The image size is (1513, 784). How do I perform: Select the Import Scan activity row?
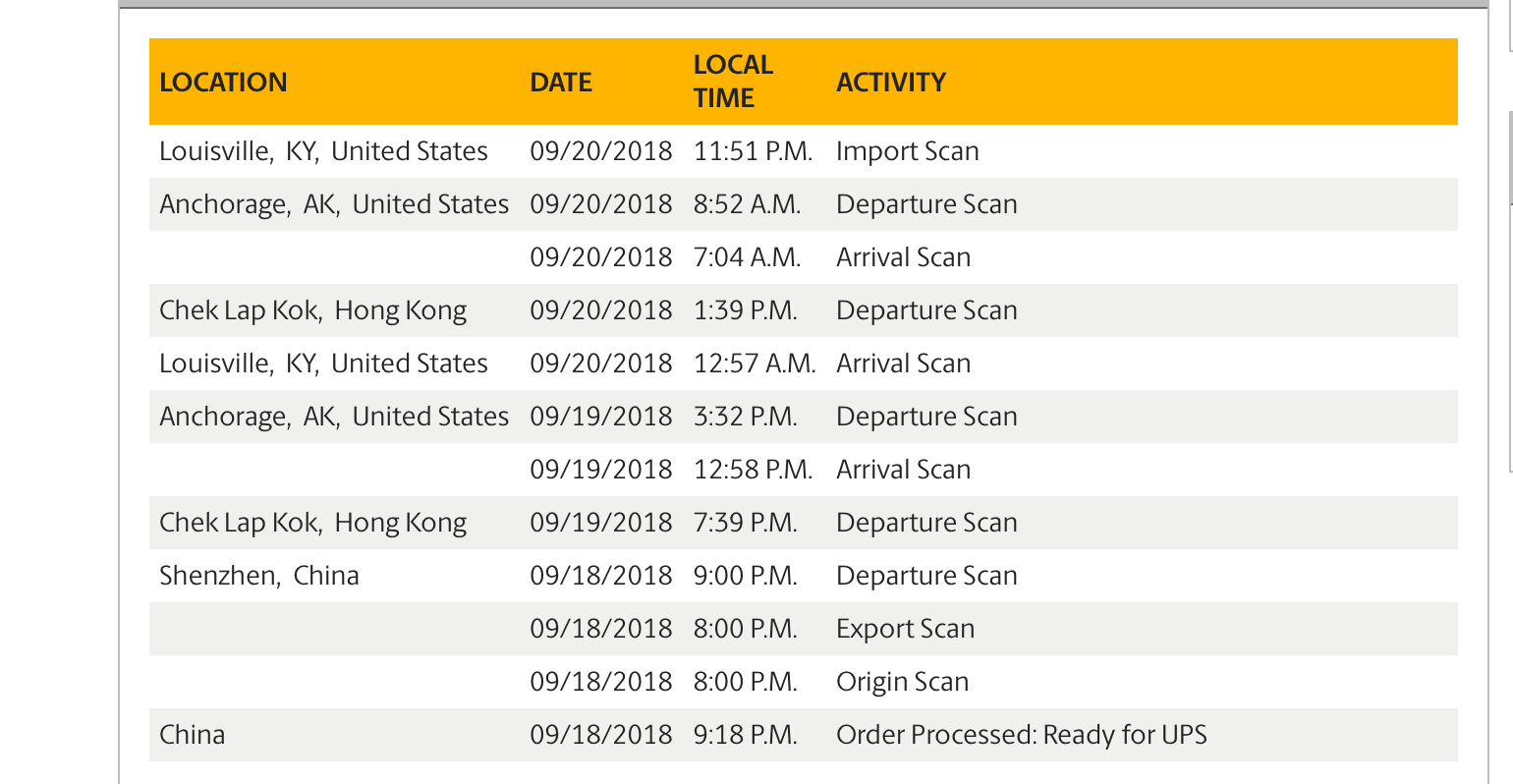[803, 151]
